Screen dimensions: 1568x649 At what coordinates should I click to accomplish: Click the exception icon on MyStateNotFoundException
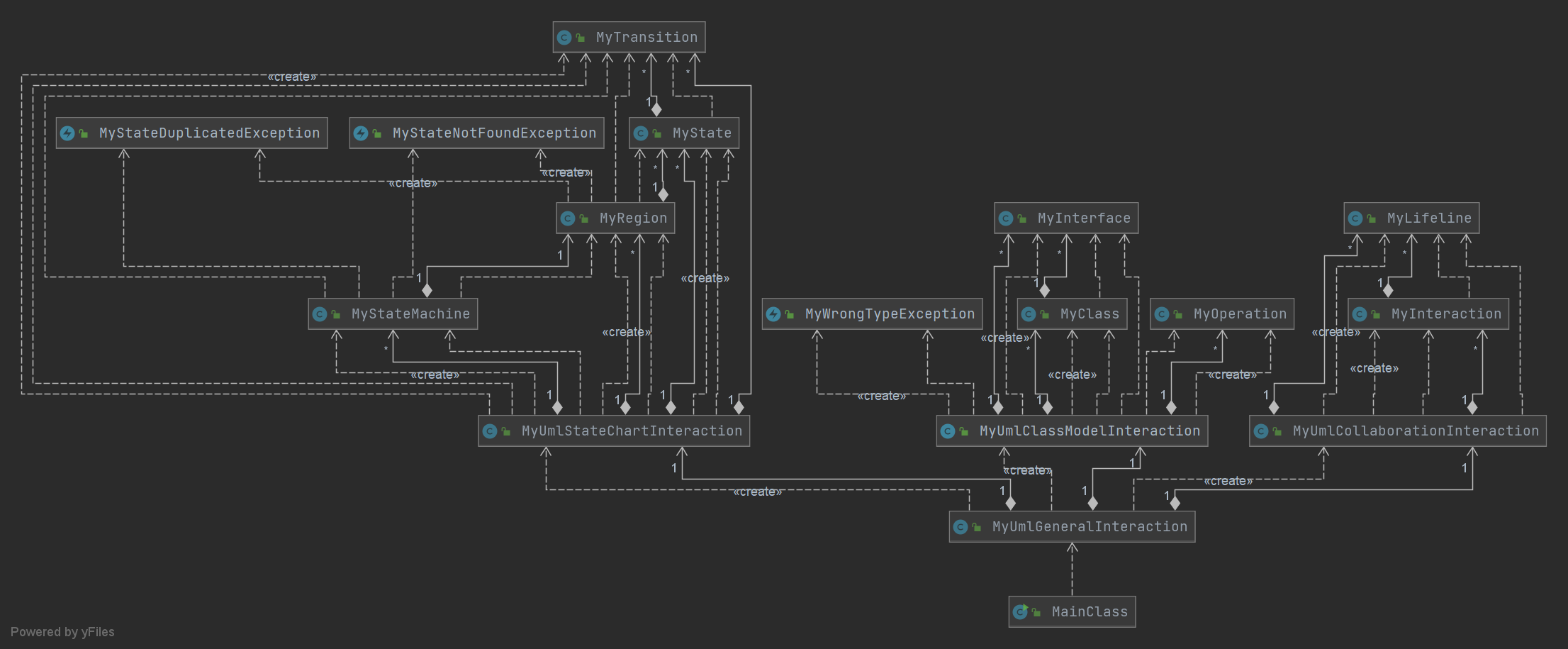coord(361,133)
